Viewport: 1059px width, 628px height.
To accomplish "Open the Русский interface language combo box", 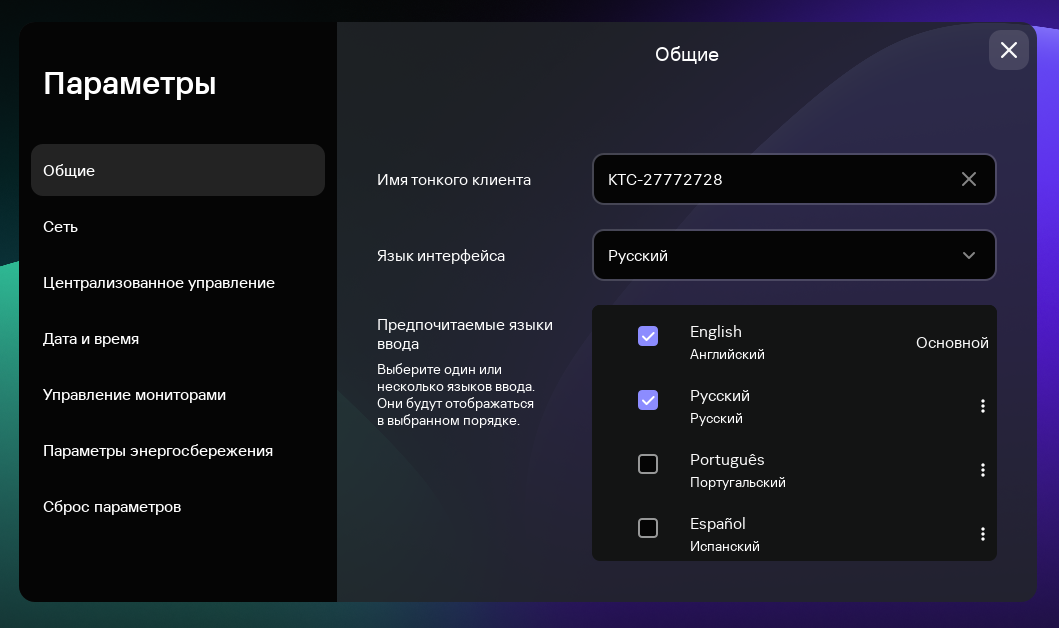I will [x=780, y=256].
